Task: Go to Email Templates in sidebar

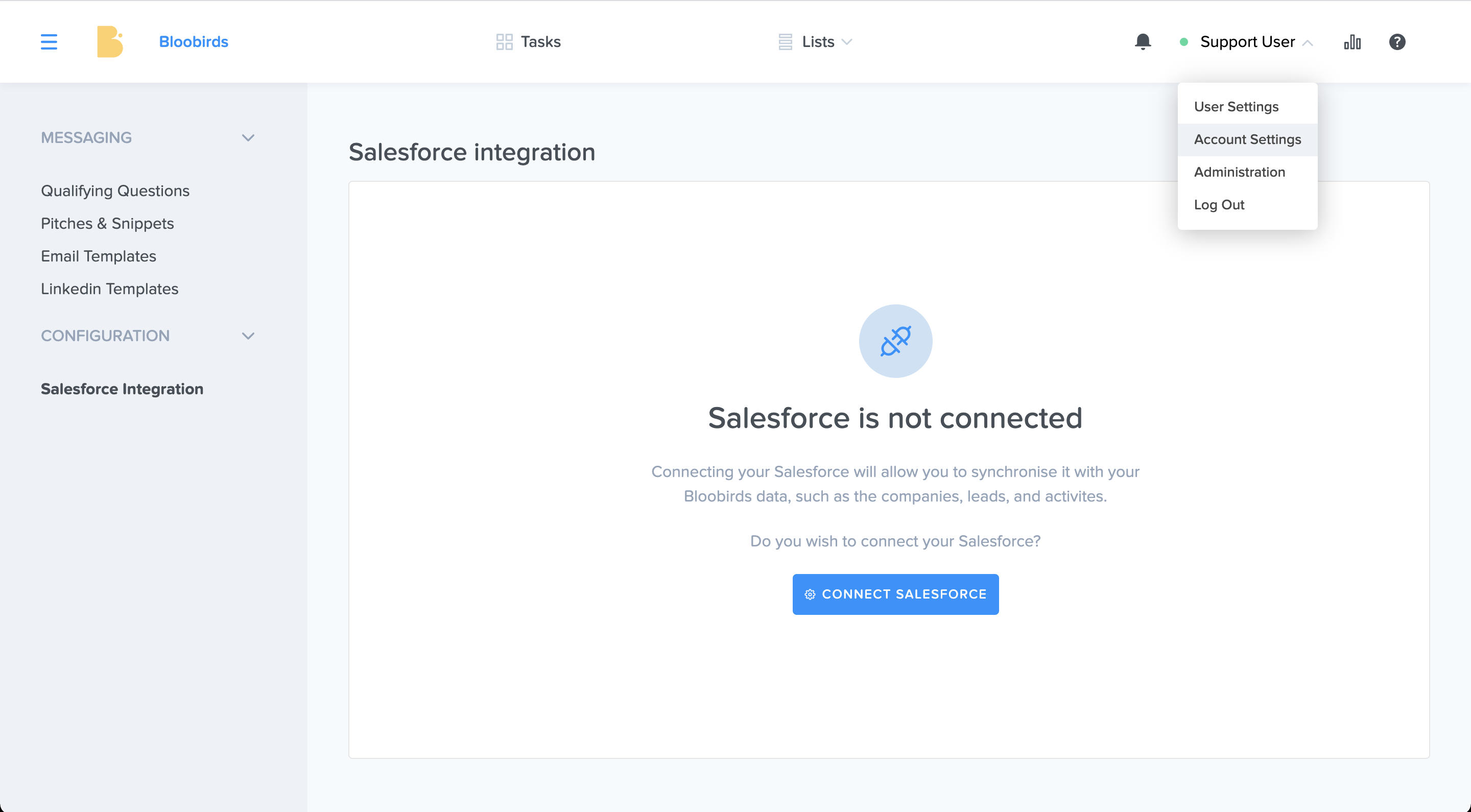Action: (98, 256)
